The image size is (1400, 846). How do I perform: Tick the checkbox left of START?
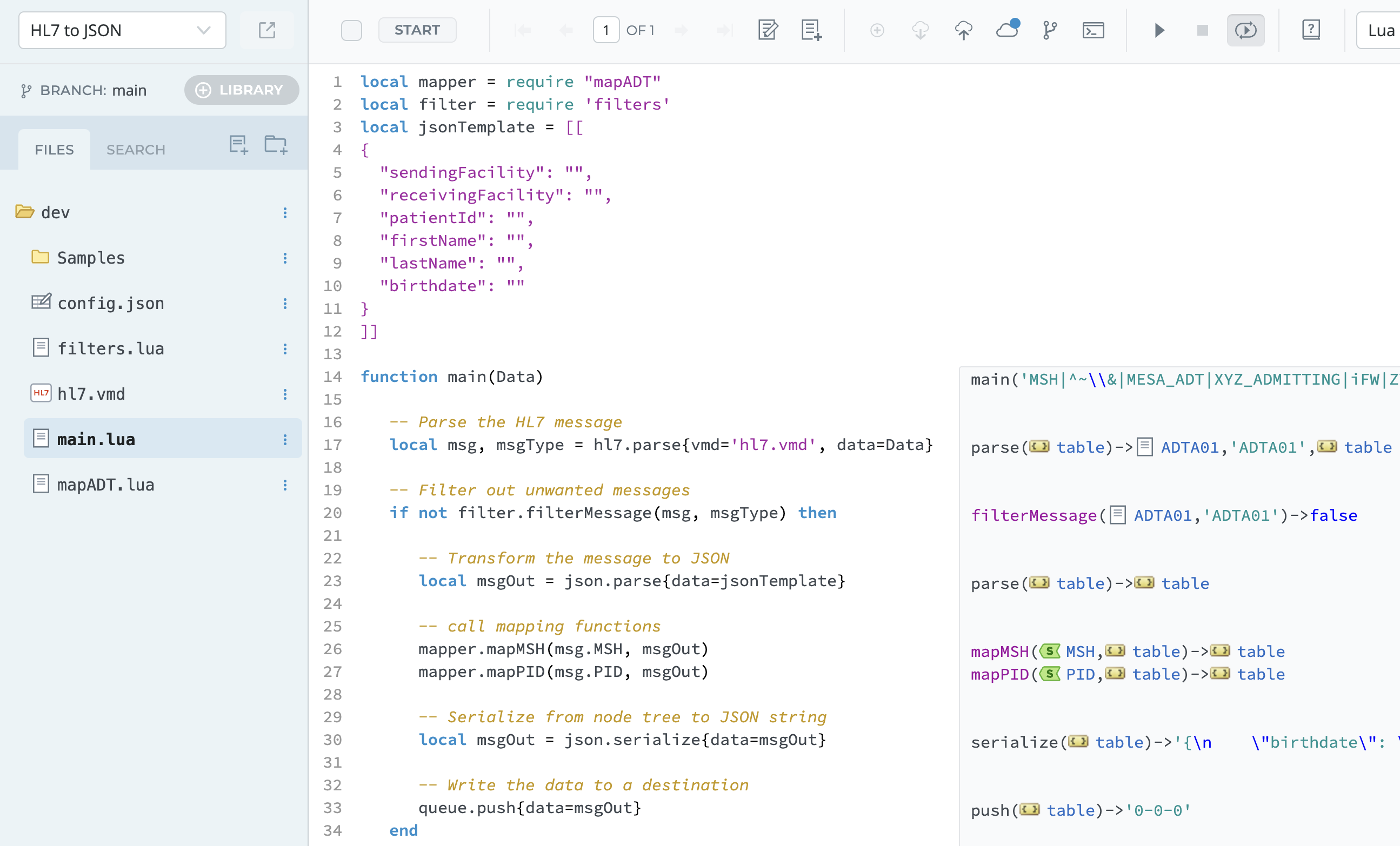[x=351, y=30]
